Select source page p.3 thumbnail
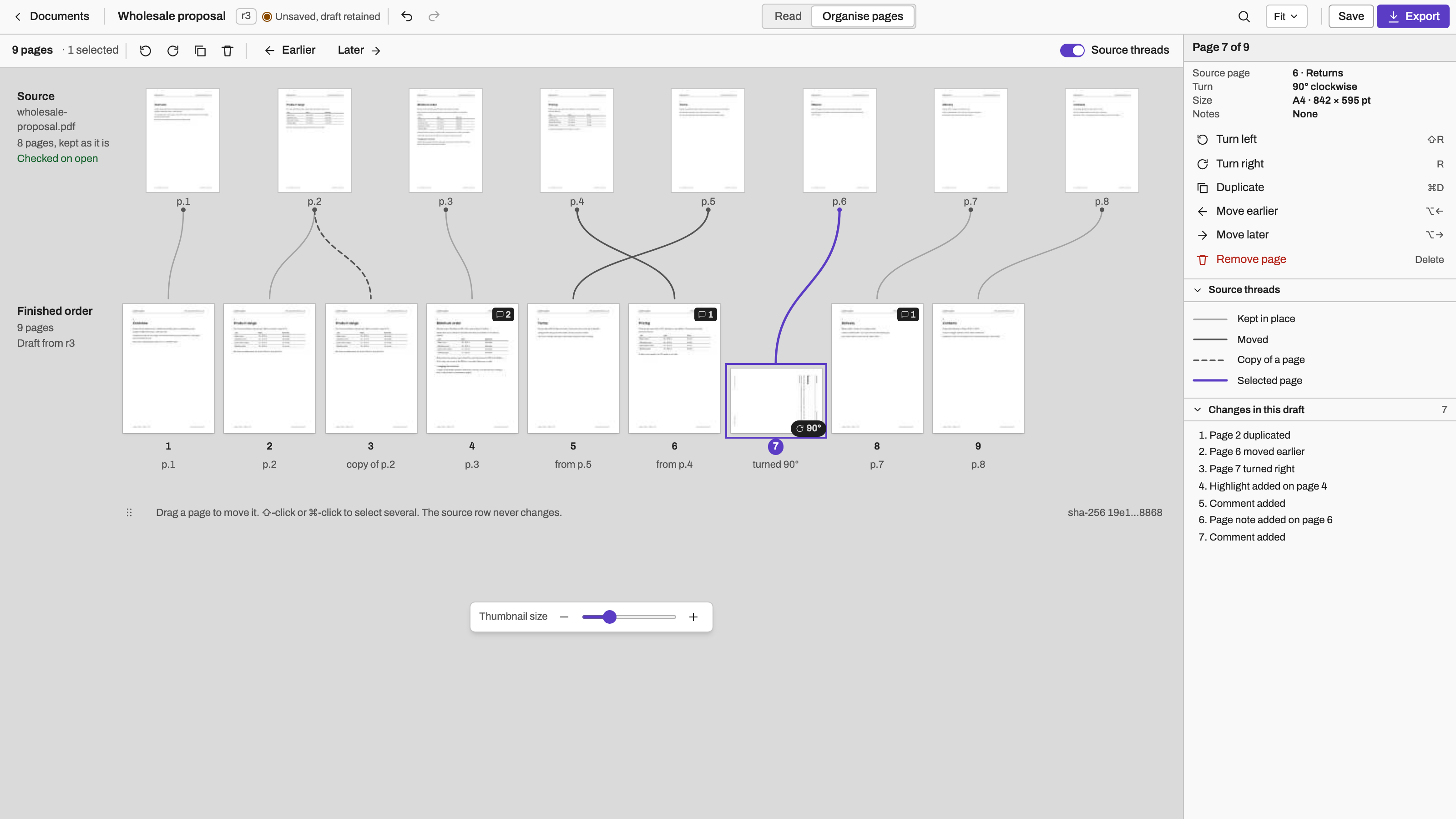 [445, 141]
